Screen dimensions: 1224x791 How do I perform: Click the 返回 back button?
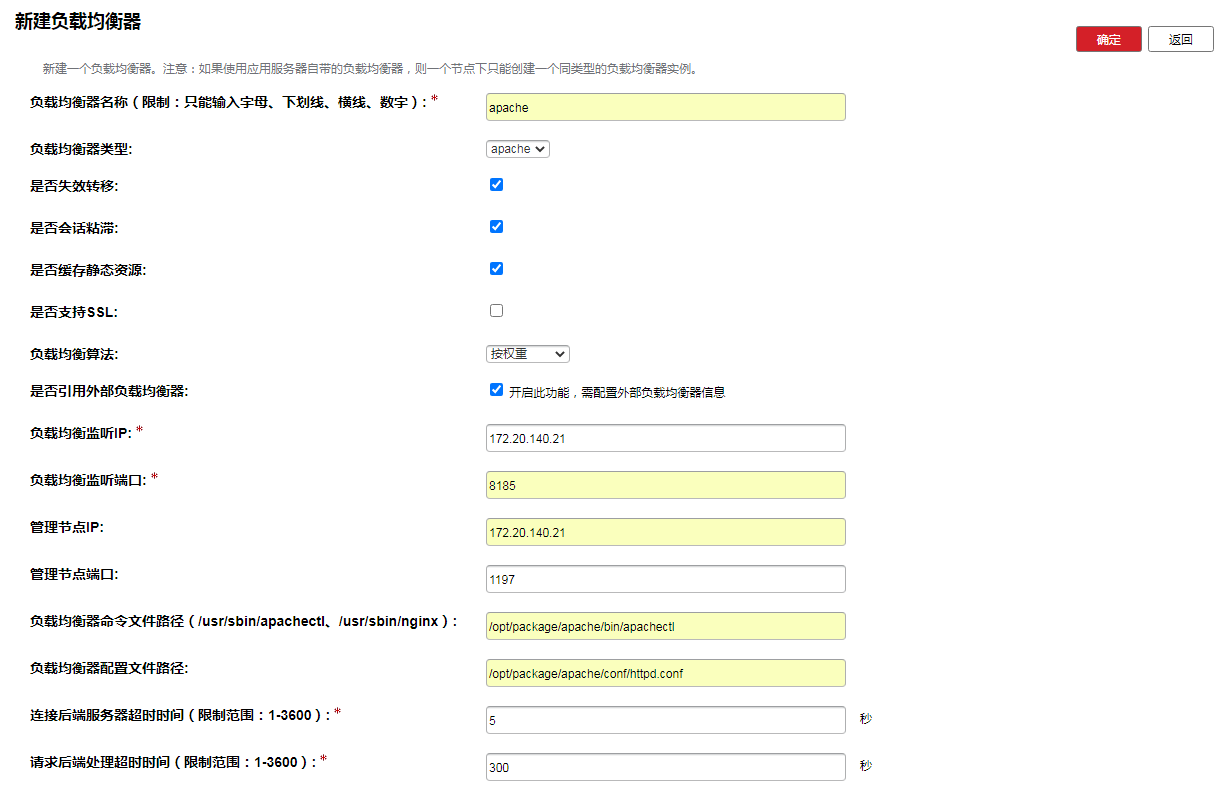point(1180,39)
